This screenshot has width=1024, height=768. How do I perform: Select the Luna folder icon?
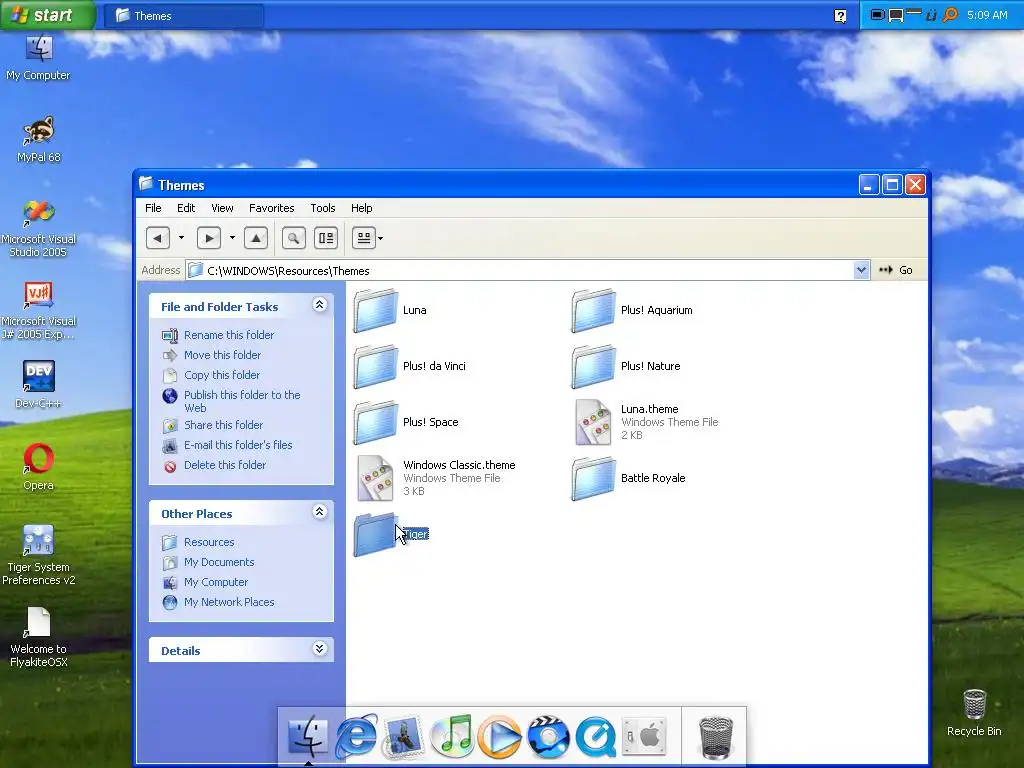pyautogui.click(x=376, y=311)
